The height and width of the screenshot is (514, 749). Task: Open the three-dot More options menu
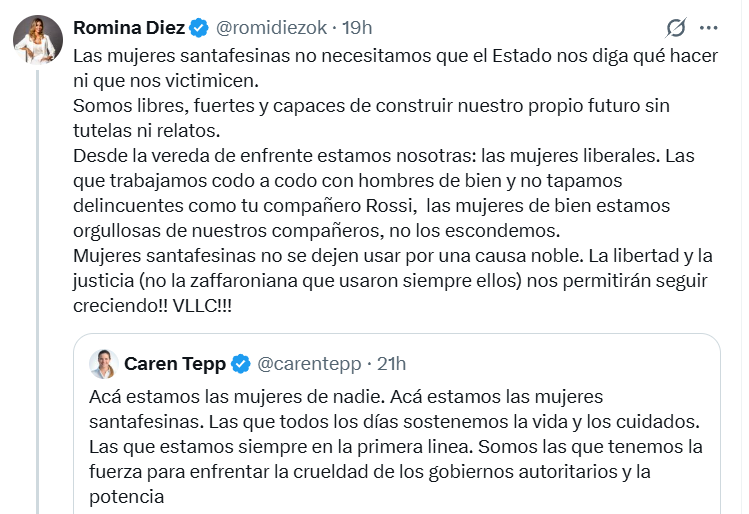[708, 26]
